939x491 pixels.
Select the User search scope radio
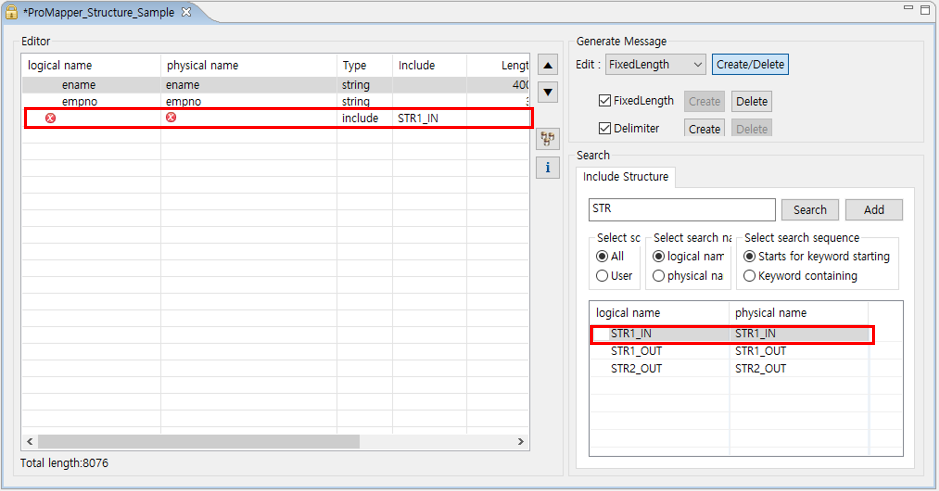click(602, 276)
